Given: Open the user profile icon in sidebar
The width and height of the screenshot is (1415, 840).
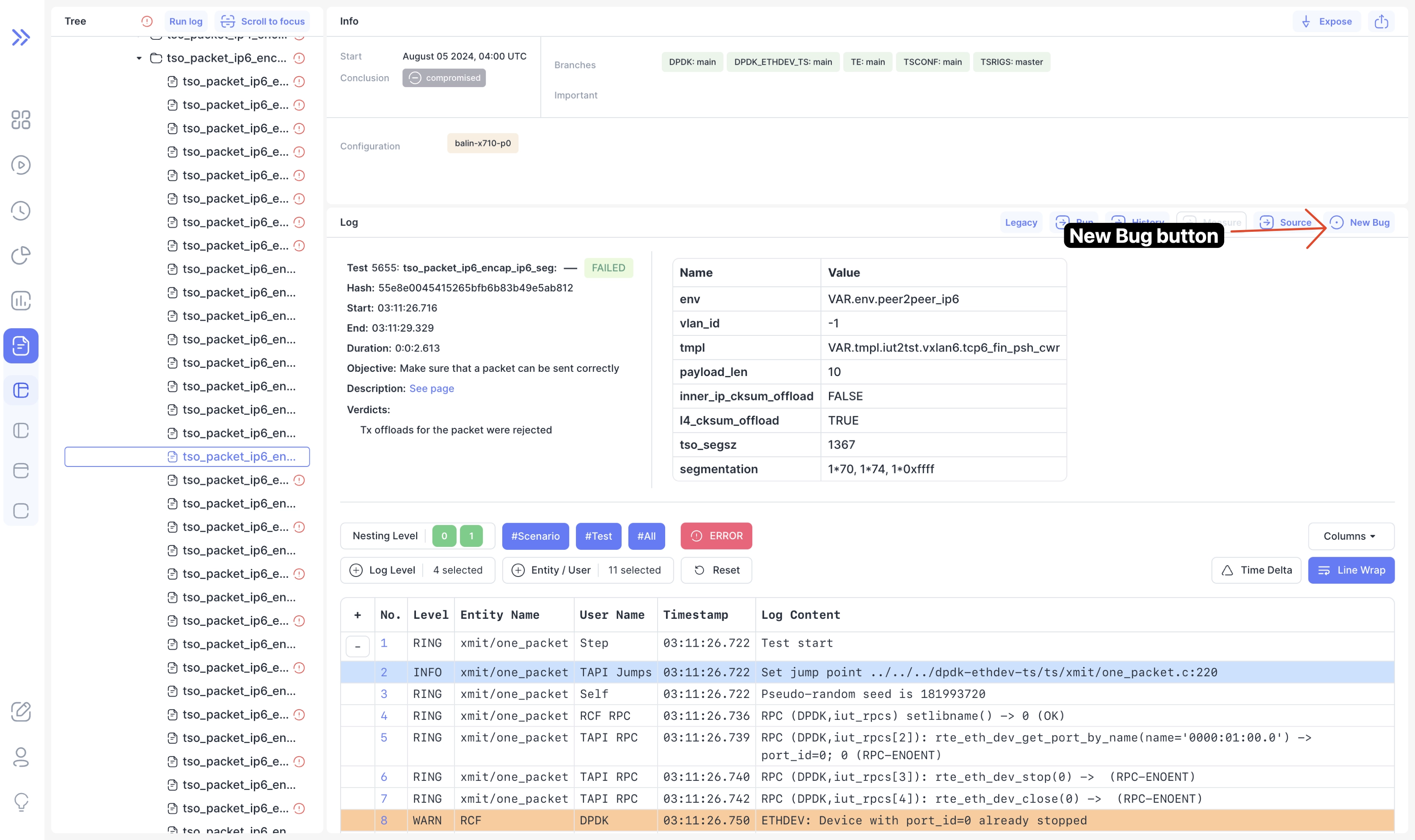Looking at the screenshot, I should click(x=21, y=757).
